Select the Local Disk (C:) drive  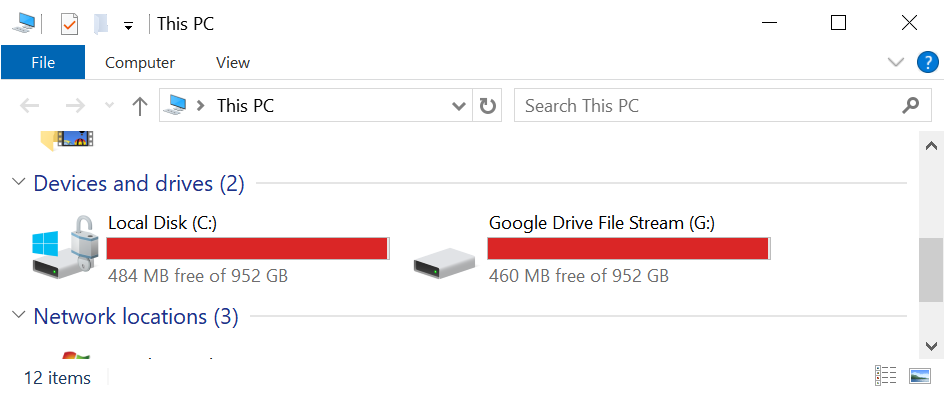pos(211,248)
